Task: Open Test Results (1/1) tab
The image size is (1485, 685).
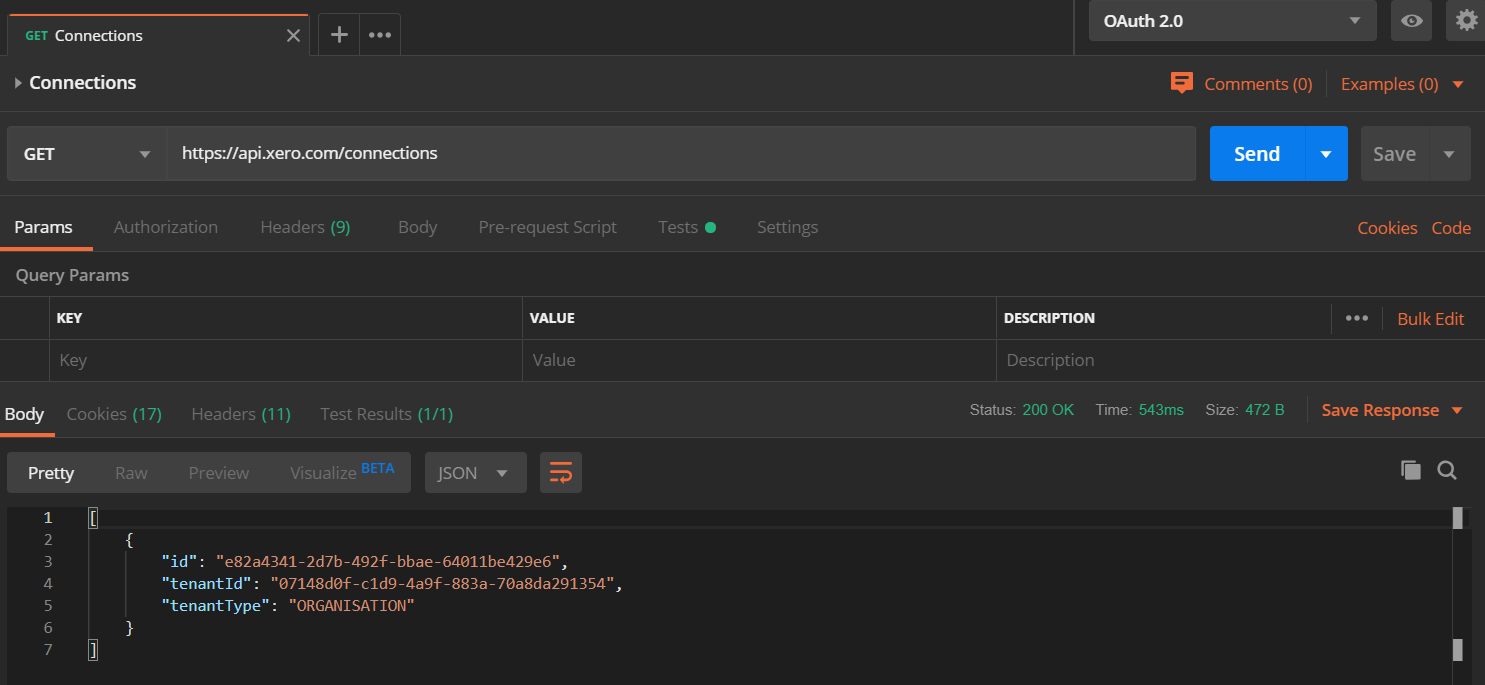Action: coord(387,414)
